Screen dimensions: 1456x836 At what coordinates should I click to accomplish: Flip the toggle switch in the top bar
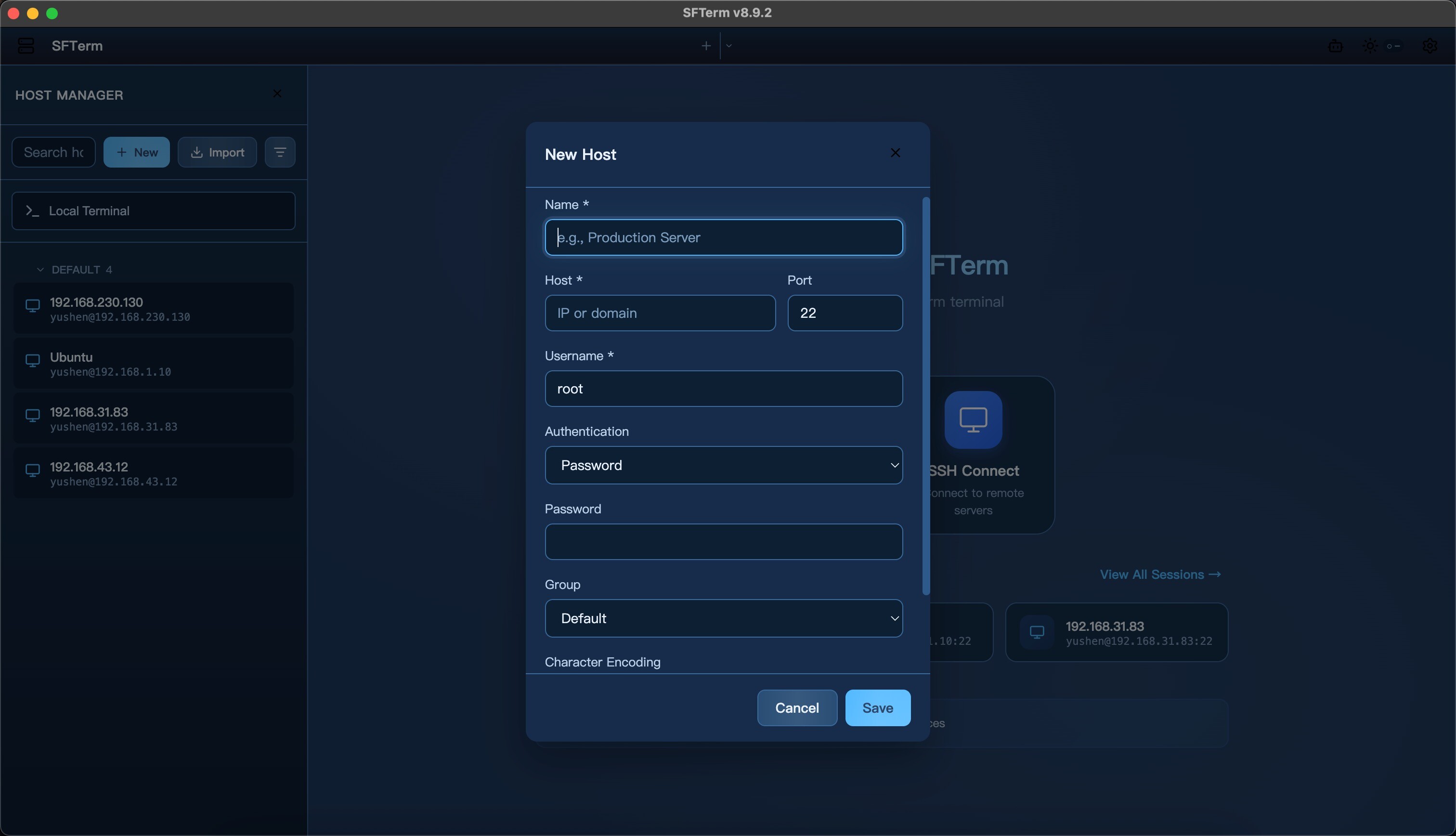click(x=1394, y=46)
